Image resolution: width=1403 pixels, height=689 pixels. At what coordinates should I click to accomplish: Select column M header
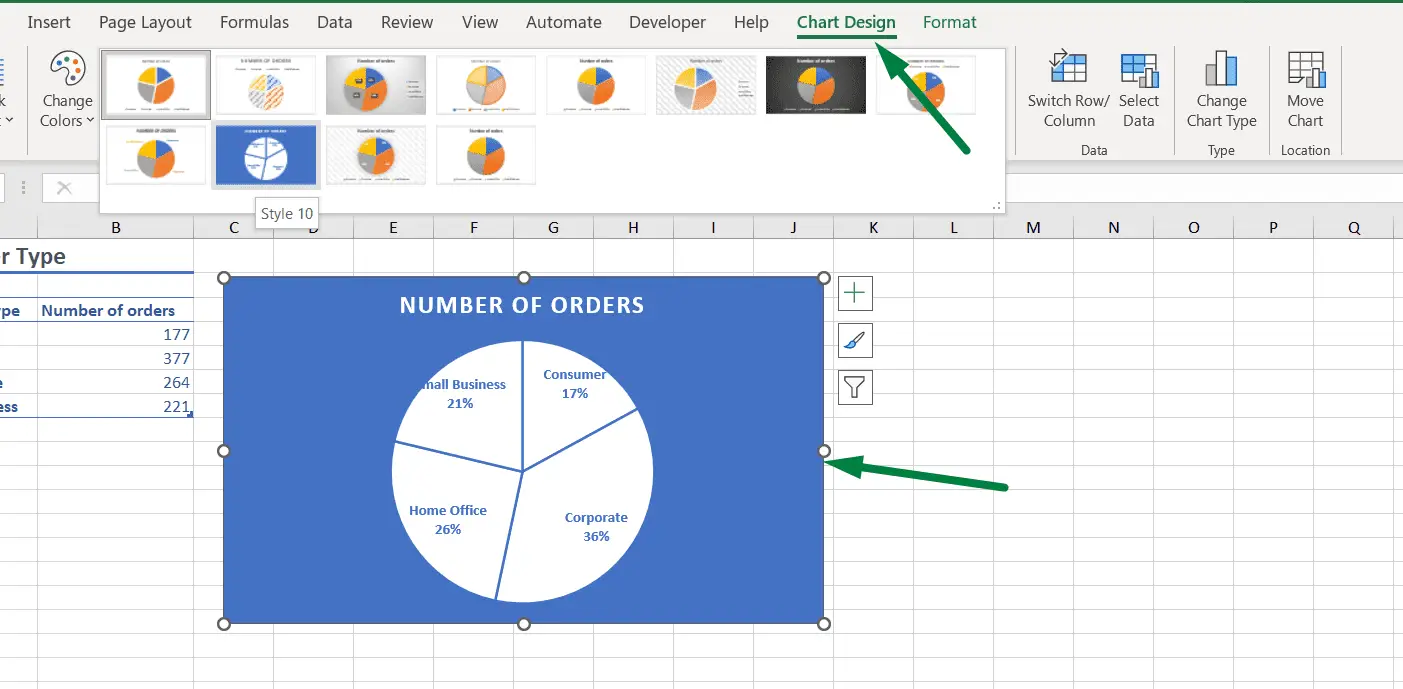[1033, 228]
